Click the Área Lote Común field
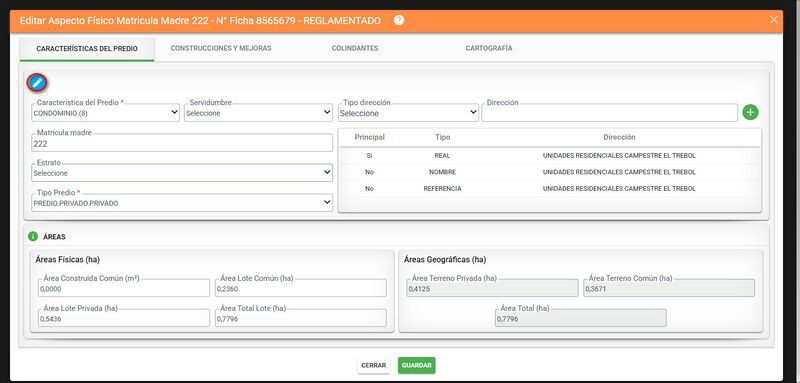 pyautogui.click(x=301, y=288)
